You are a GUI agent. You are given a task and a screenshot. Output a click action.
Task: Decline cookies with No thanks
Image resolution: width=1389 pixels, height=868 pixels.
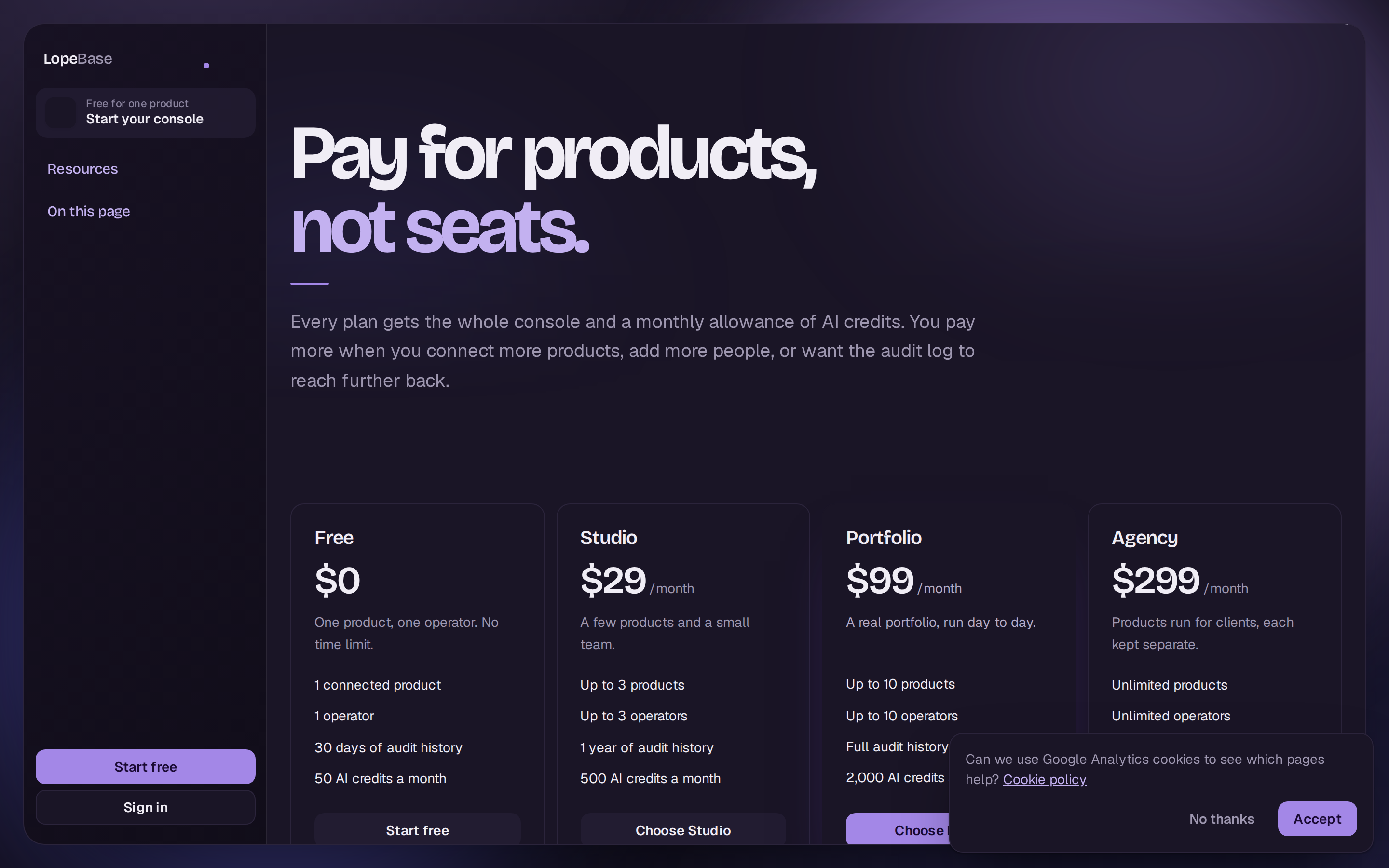click(x=1221, y=819)
